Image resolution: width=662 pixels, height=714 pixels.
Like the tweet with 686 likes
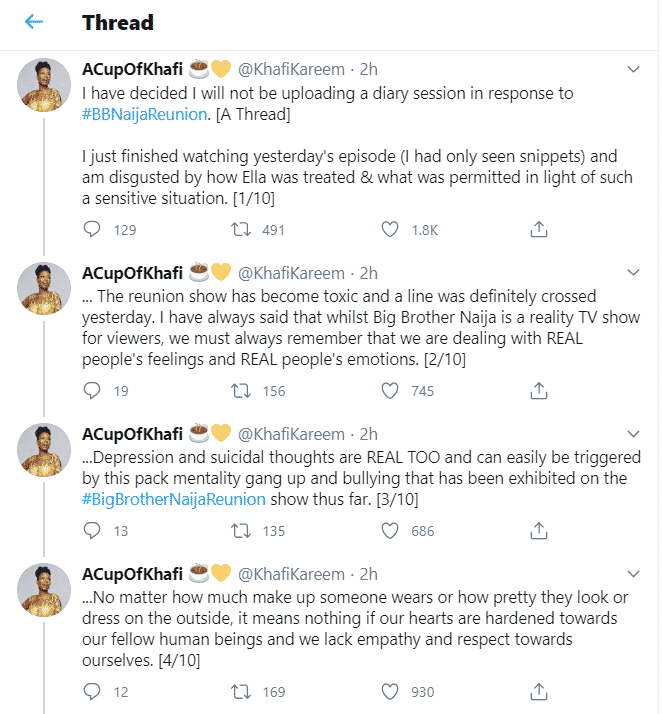[391, 531]
